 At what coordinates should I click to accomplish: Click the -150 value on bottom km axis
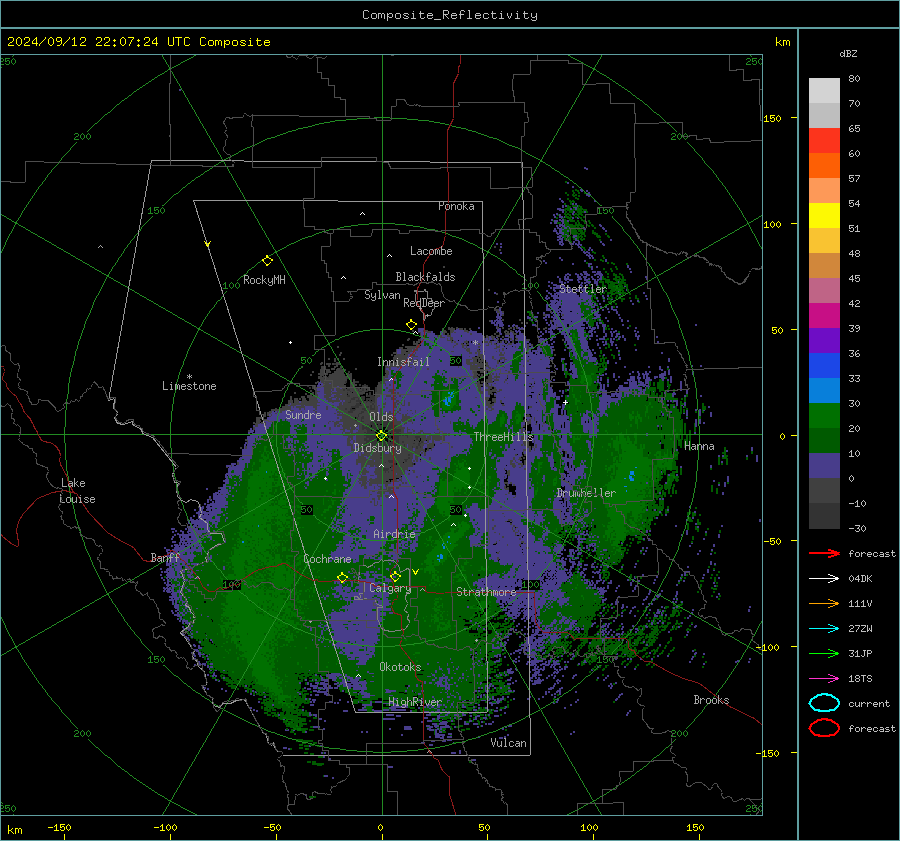[59, 827]
